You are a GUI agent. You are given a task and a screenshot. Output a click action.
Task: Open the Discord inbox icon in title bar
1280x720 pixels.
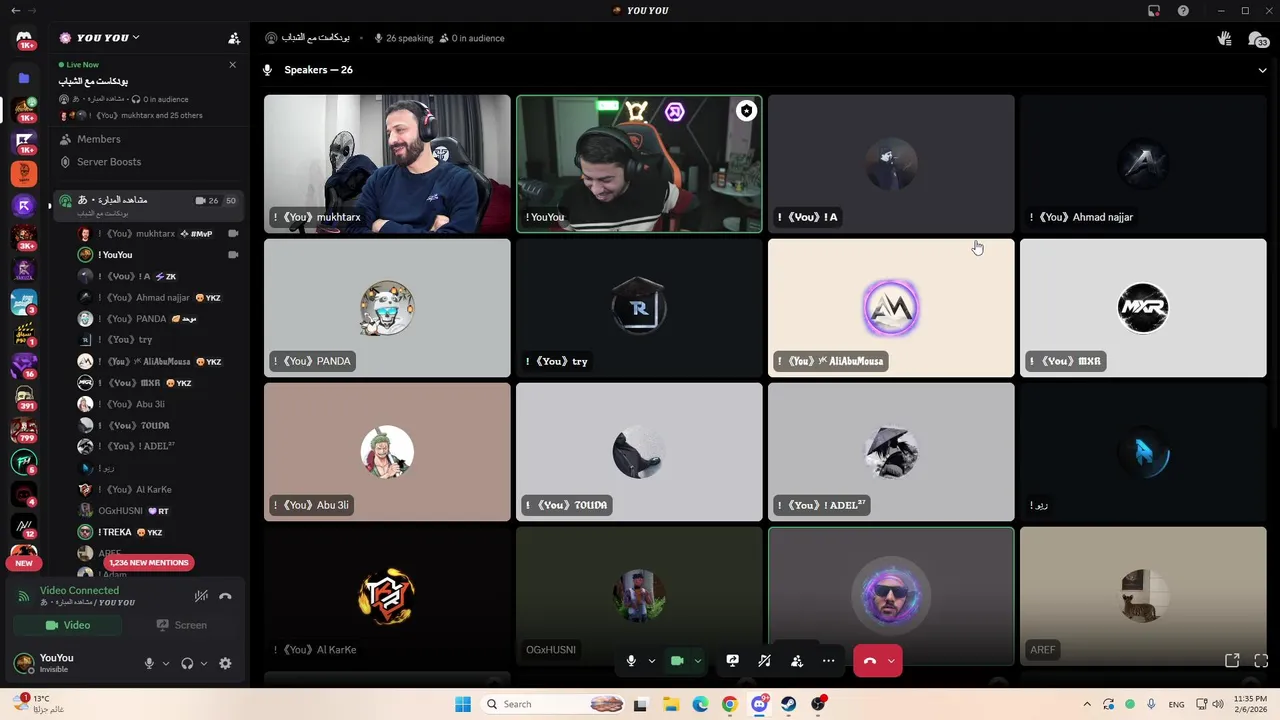coord(1154,11)
